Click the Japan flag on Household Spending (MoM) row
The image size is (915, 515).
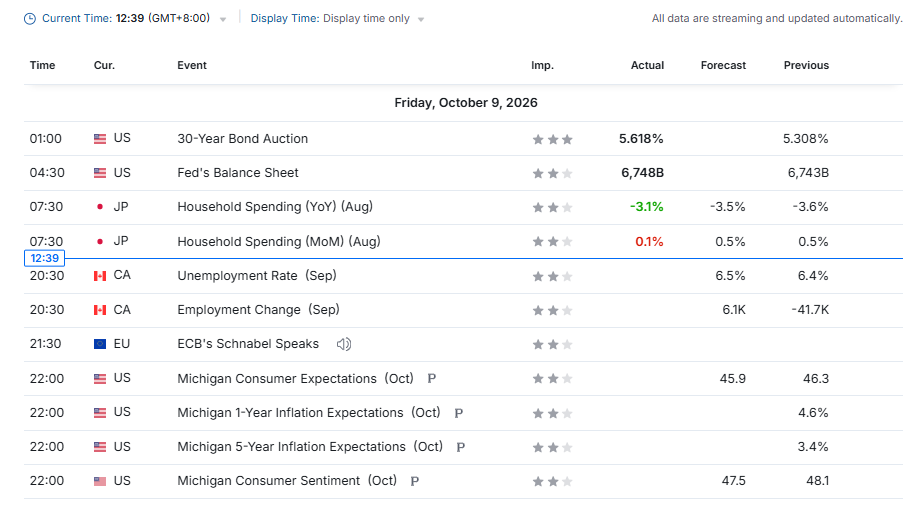click(100, 241)
